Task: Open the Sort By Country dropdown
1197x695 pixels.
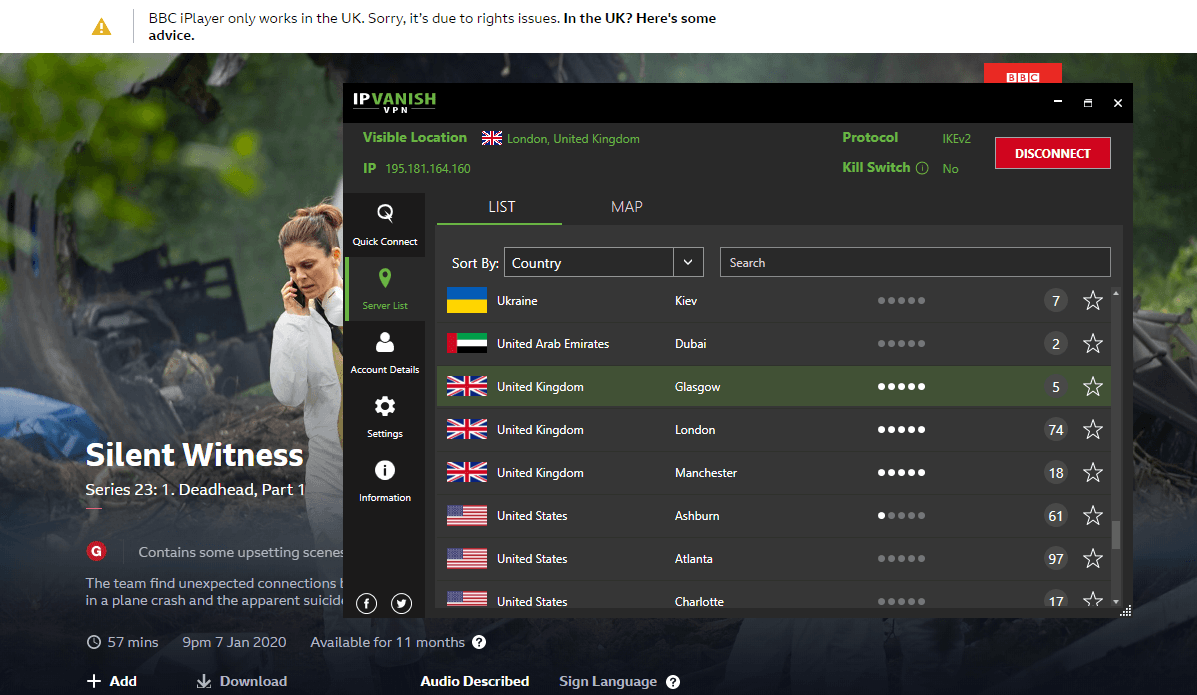Action: (x=603, y=262)
